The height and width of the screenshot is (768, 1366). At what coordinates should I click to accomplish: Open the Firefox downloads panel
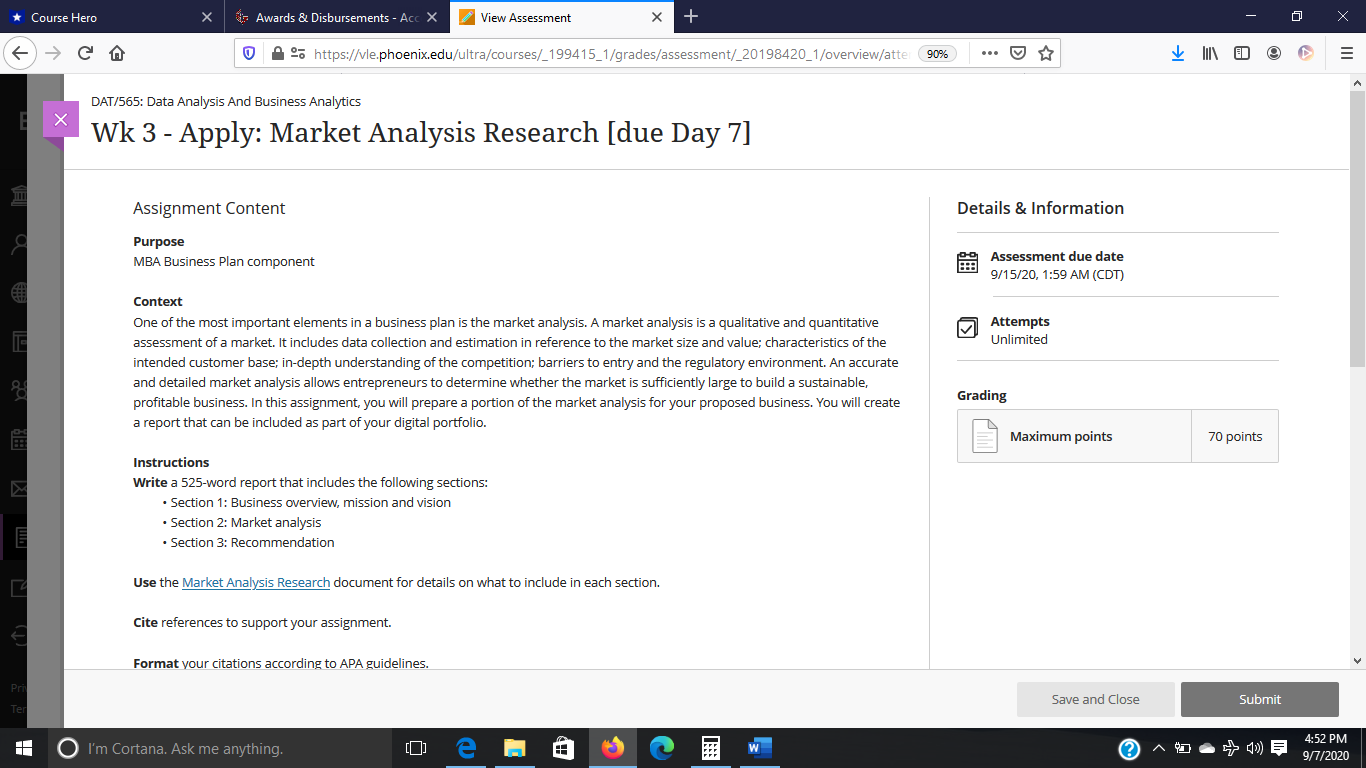[x=1178, y=53]
